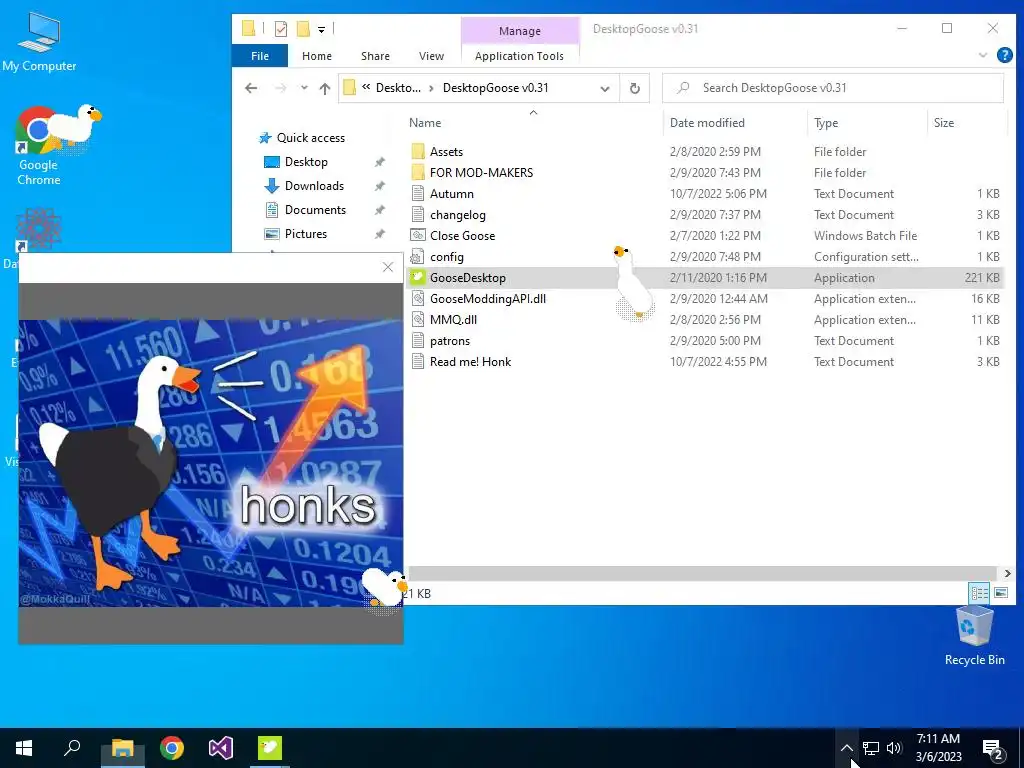Click the Windows Start button
1024x768 pixels.
coord(24,748)
